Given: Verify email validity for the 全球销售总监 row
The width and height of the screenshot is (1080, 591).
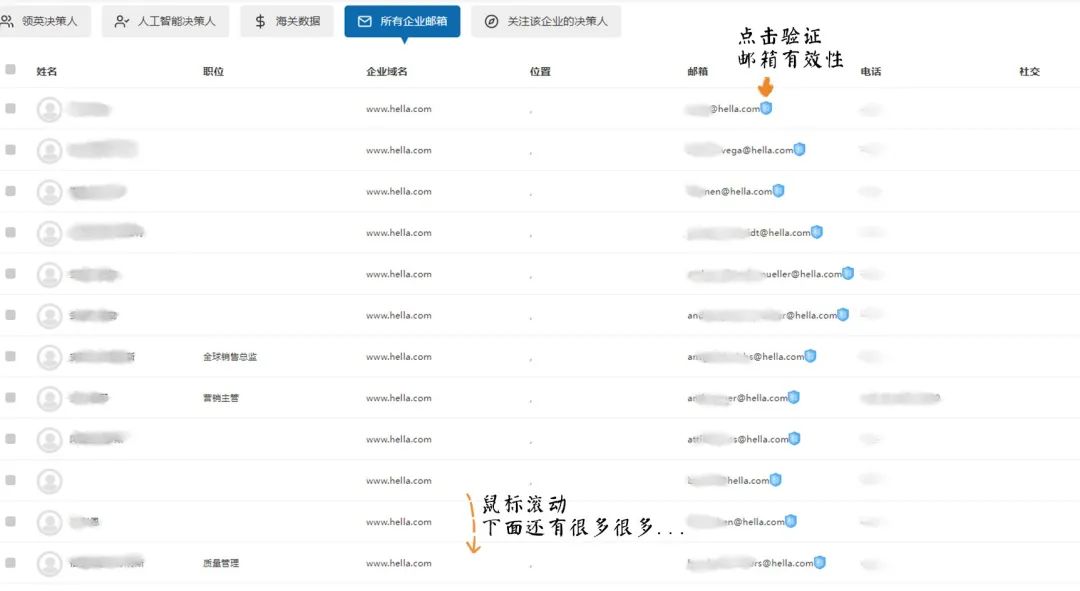Looking at the screenshot, I should pyautogui.click(x=810, y=356).
